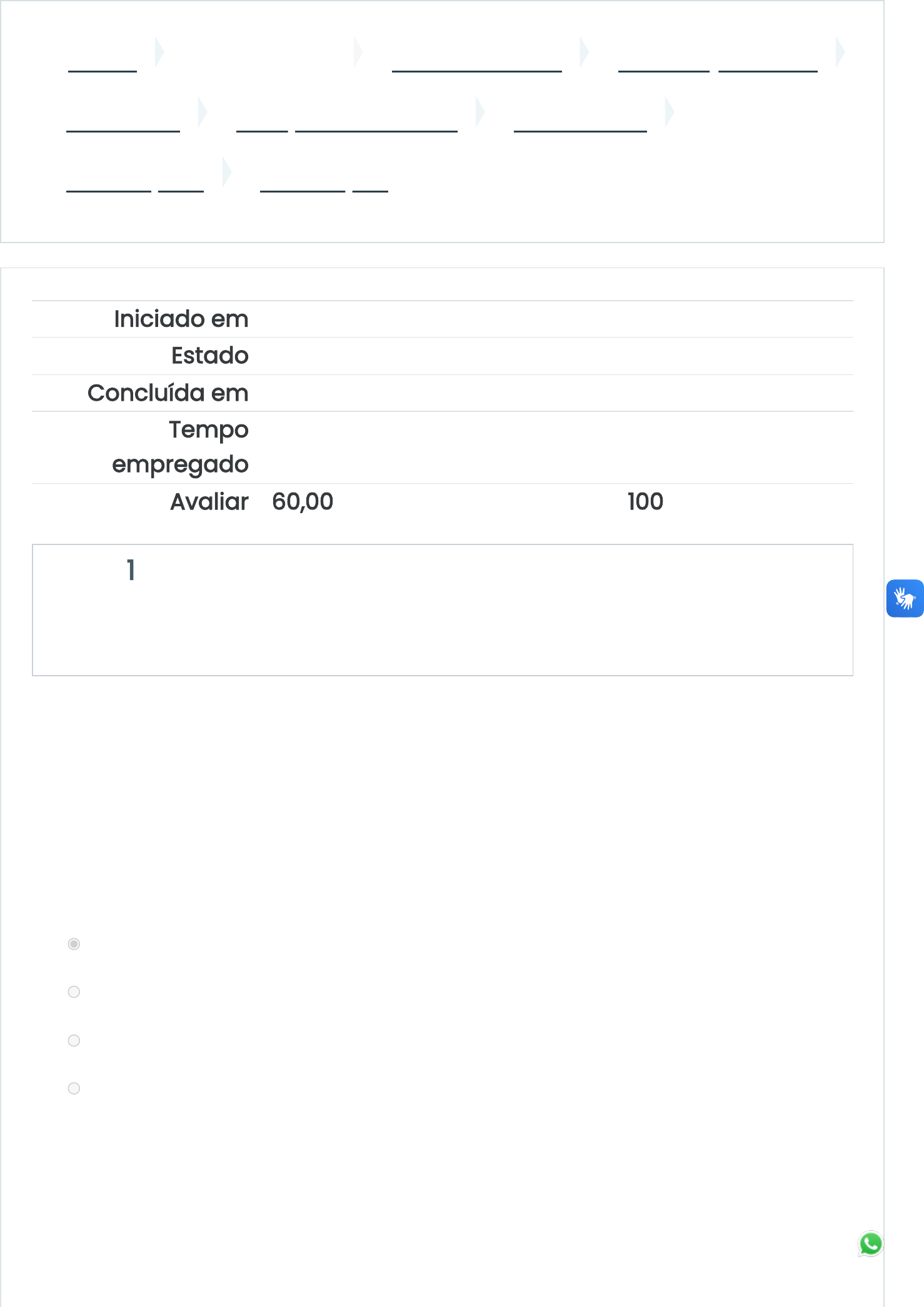Click the third breadcrumb arrow in the top row

584,52
